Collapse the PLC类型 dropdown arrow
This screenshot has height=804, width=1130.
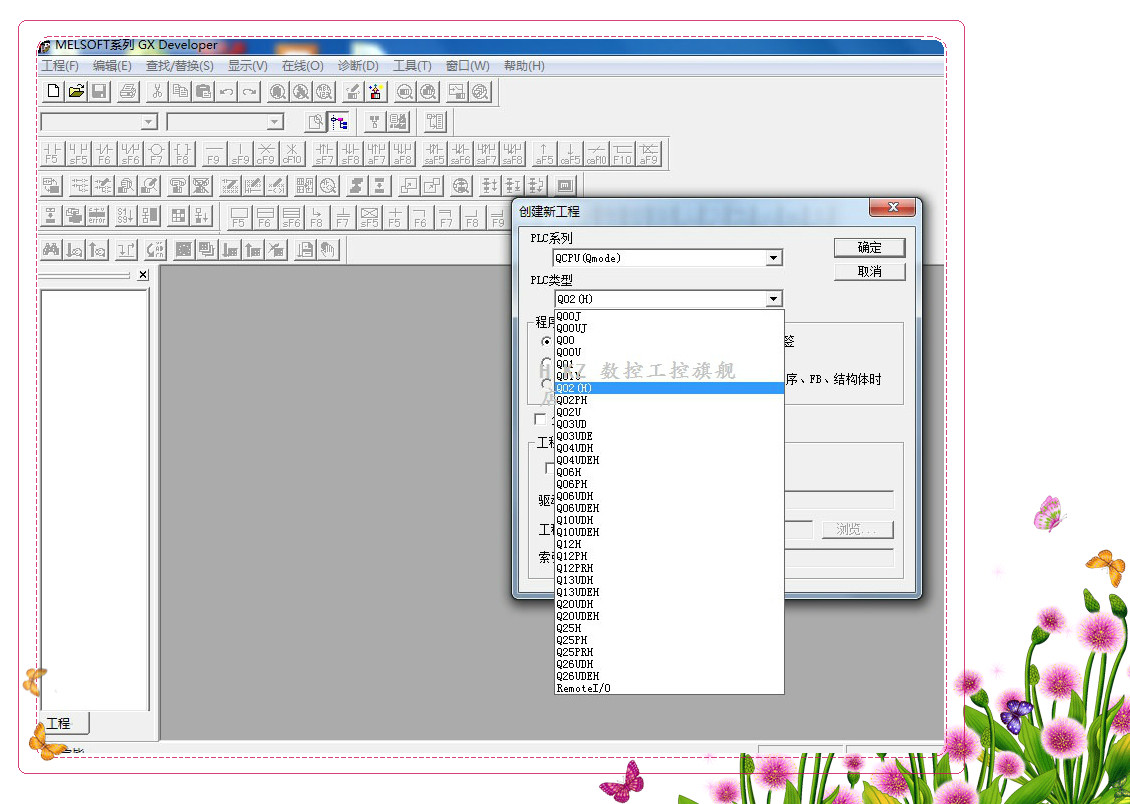click(x=773, y=298)
